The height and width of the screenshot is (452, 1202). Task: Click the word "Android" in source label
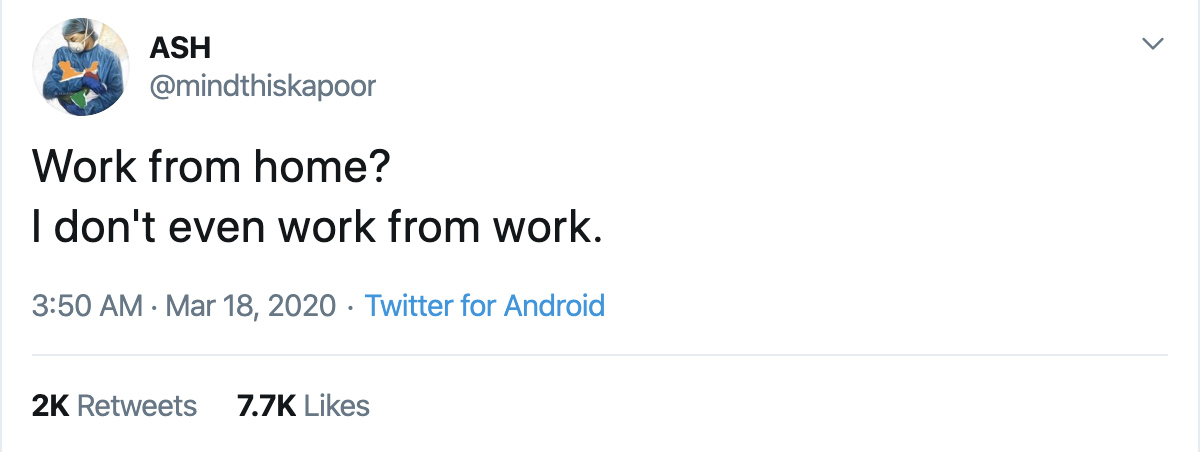point(554,305)
